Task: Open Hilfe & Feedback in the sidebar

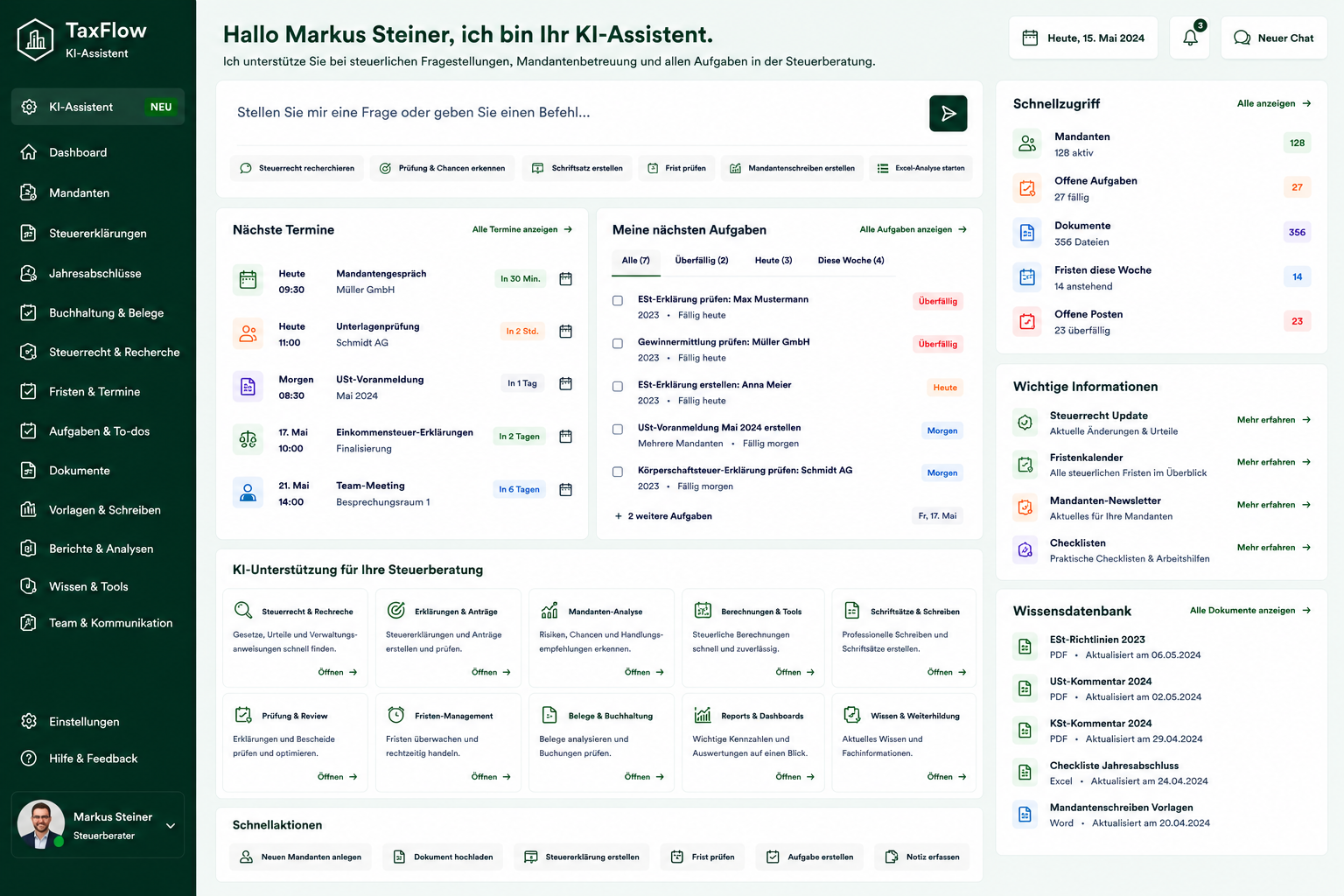Action: click(x=98, y=758)
